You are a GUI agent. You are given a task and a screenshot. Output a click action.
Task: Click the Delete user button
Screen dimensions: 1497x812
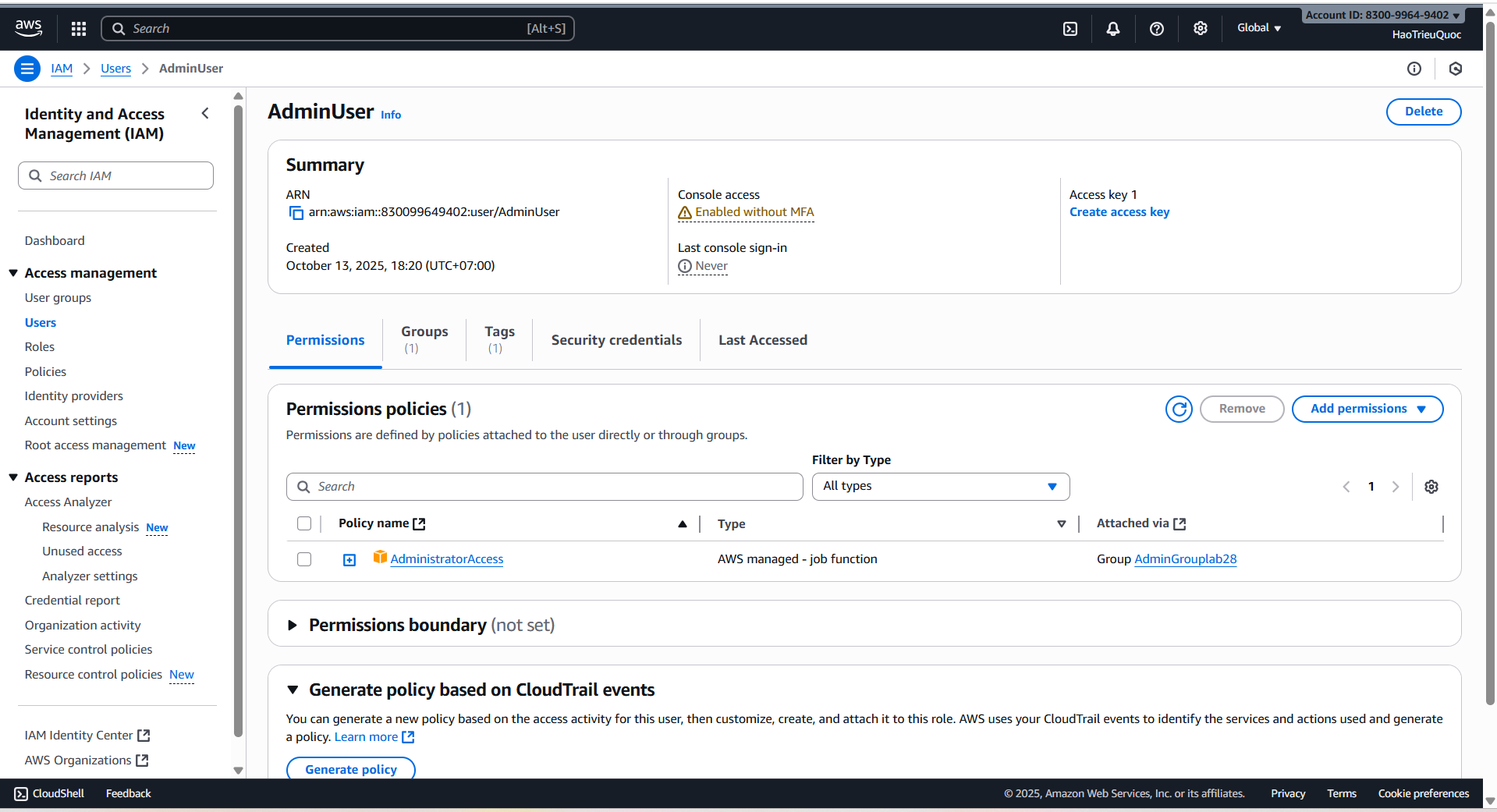click(x=1423, y=112)
